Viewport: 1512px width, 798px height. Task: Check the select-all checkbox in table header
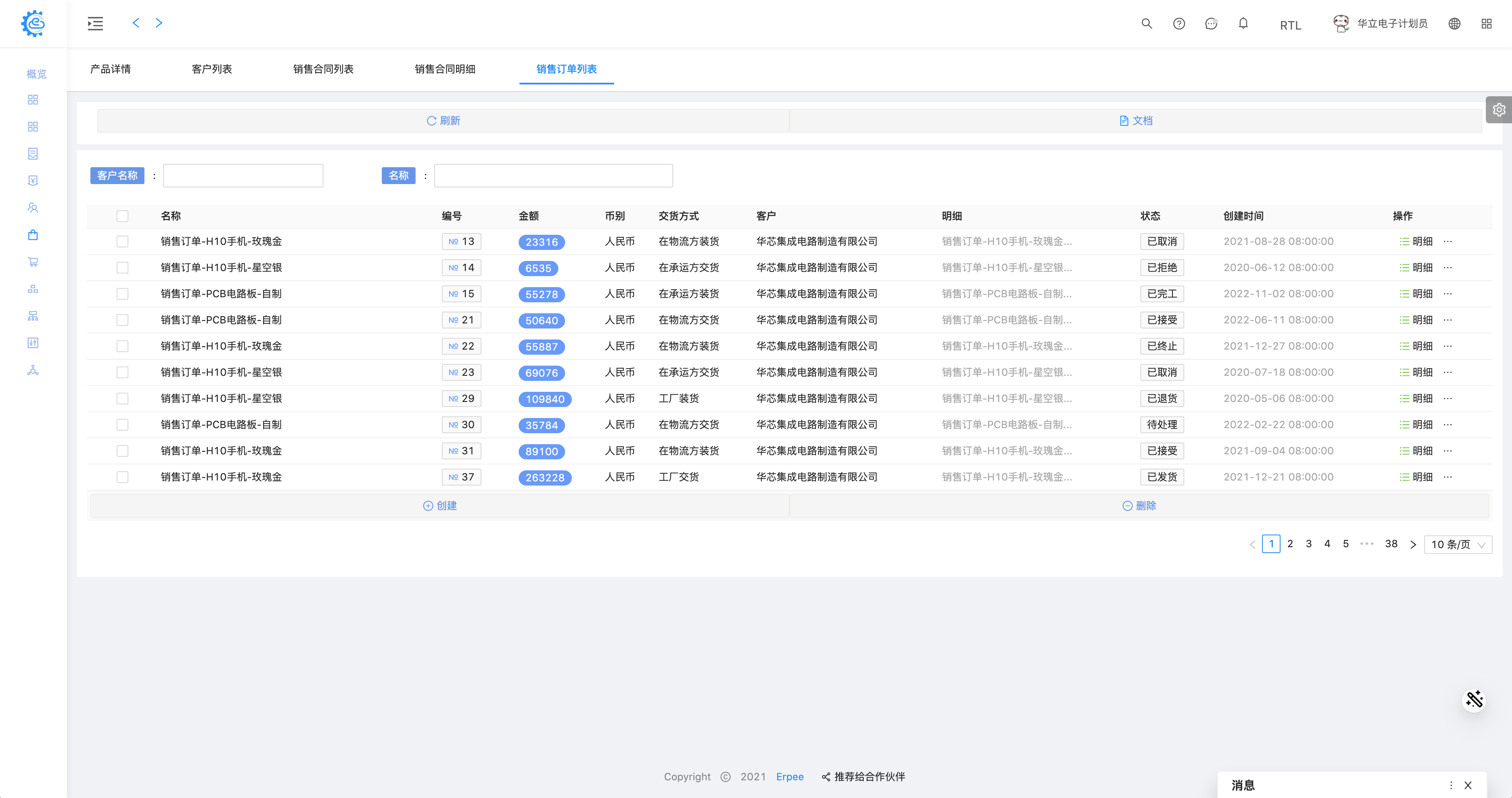click(122, 216)
